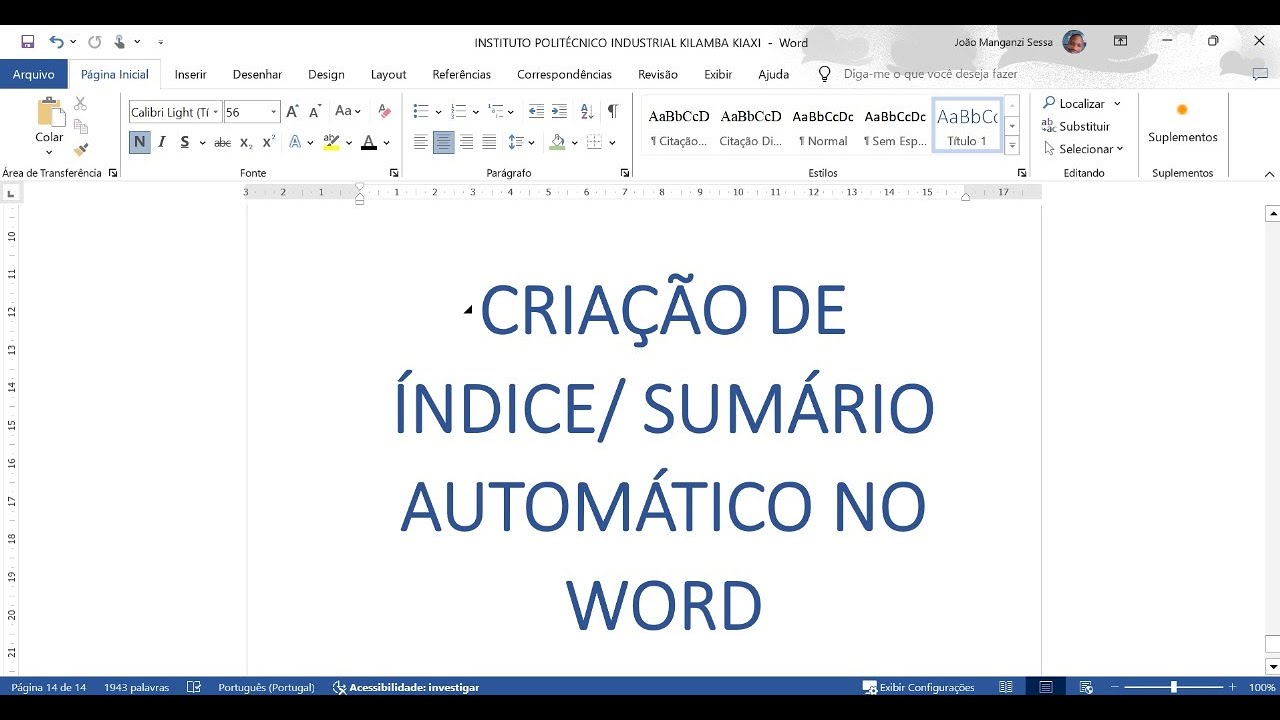The height and width of the screenshot is (720, 1280).
Task: Apply font color with the underlined A
Action: tap(369, 143)
